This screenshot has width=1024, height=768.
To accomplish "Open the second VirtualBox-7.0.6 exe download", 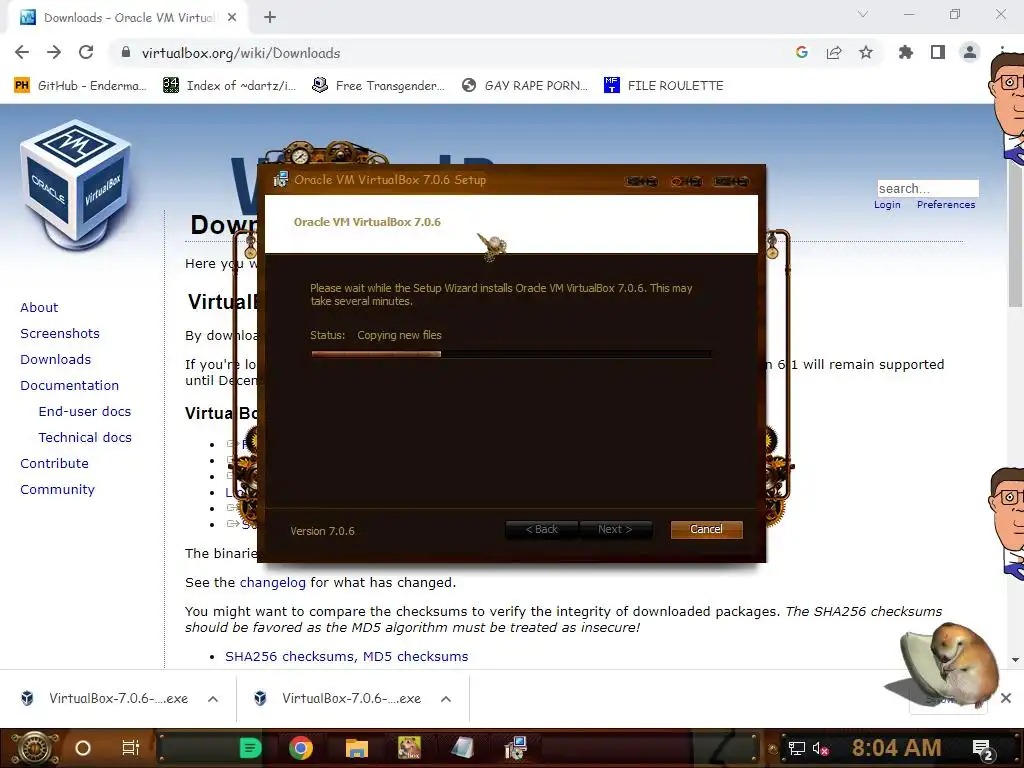I will (x=338, y=699).
